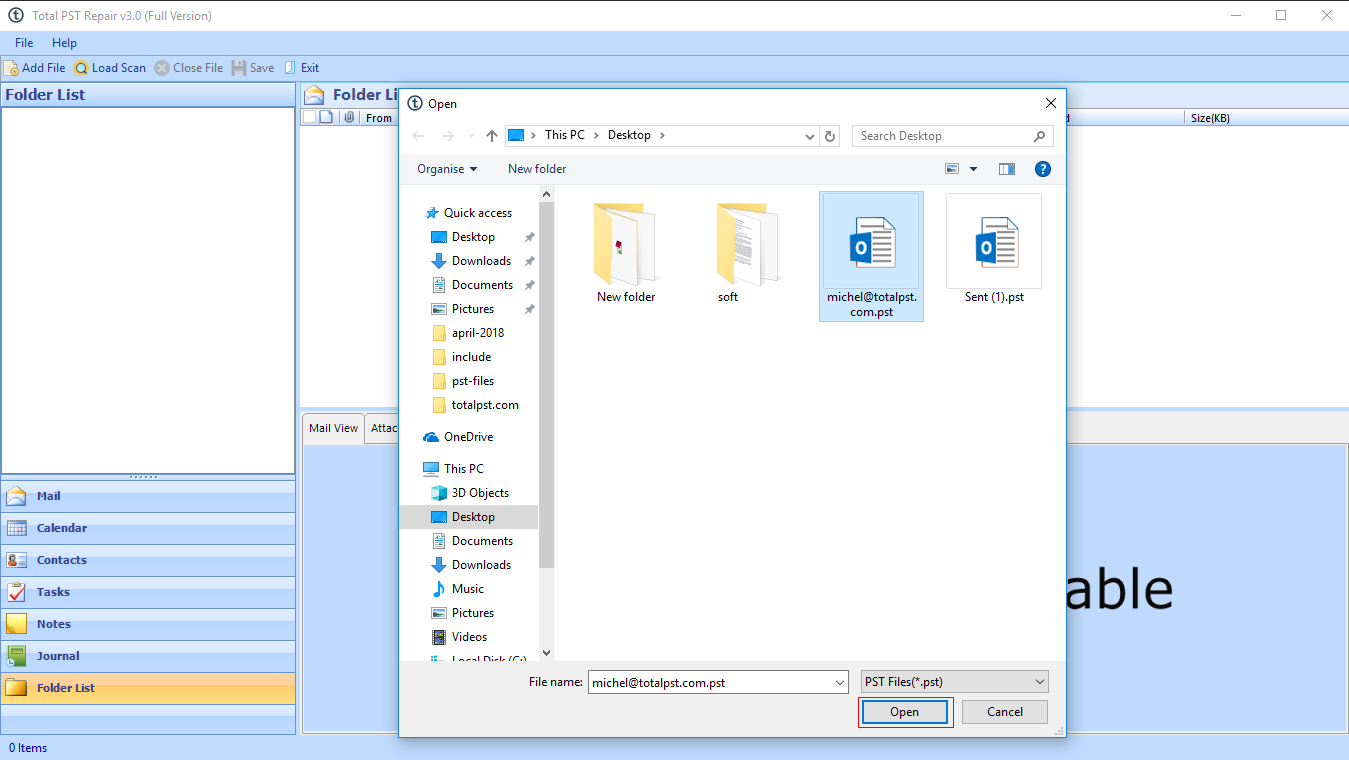Select Folder List in navigation pane
This screenshot has height=760, width=1349.
pyautogui.click(x=148, y=688)
